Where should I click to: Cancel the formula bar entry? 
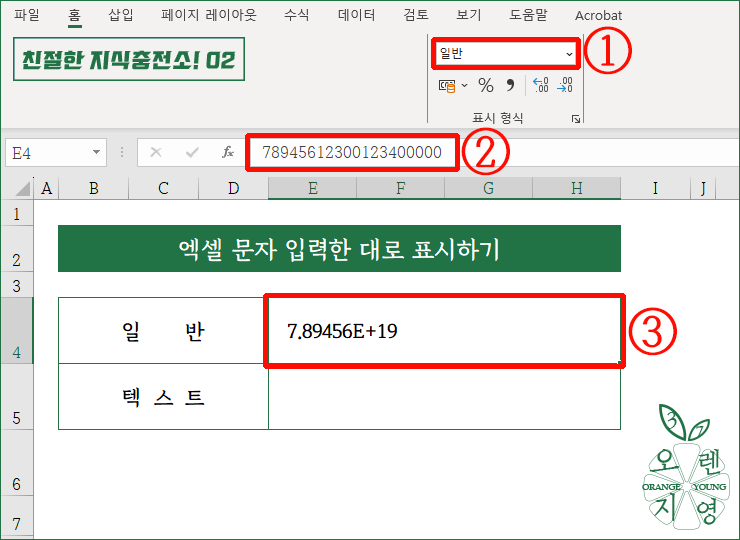(x=156, y=152)
